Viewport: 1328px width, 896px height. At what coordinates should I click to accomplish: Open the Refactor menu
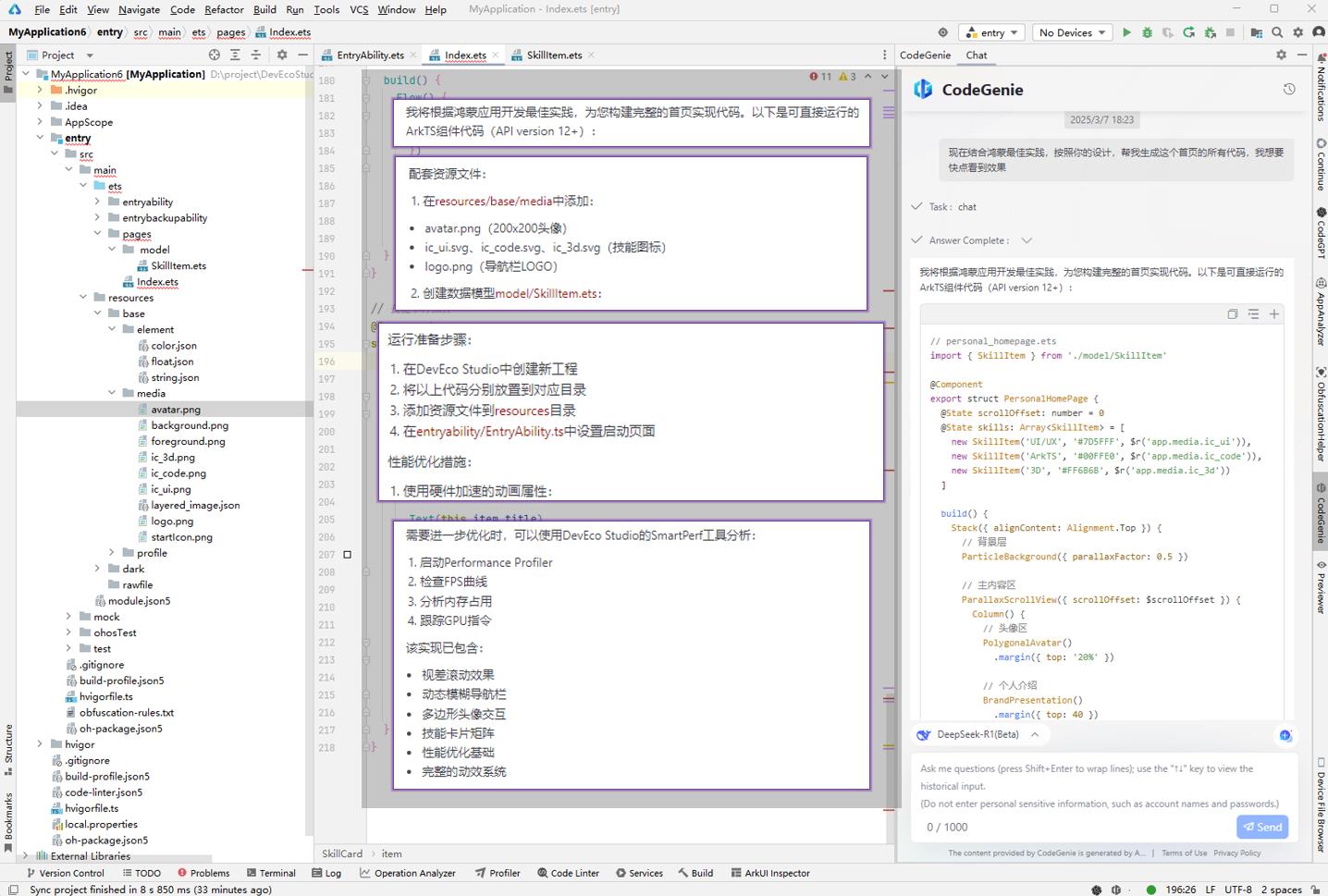pyautogui.click(x=224, y=9)
